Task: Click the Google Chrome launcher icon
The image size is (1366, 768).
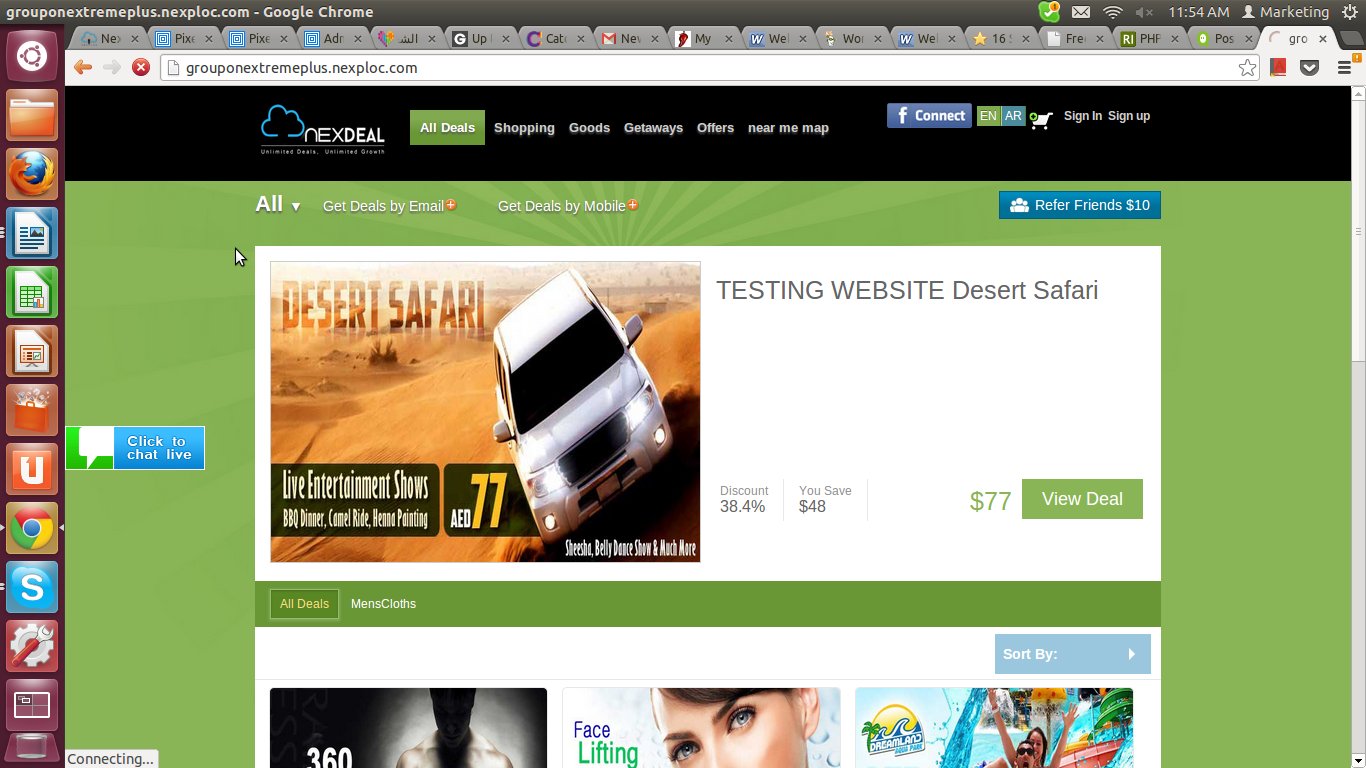Action: tap(32, 528)
